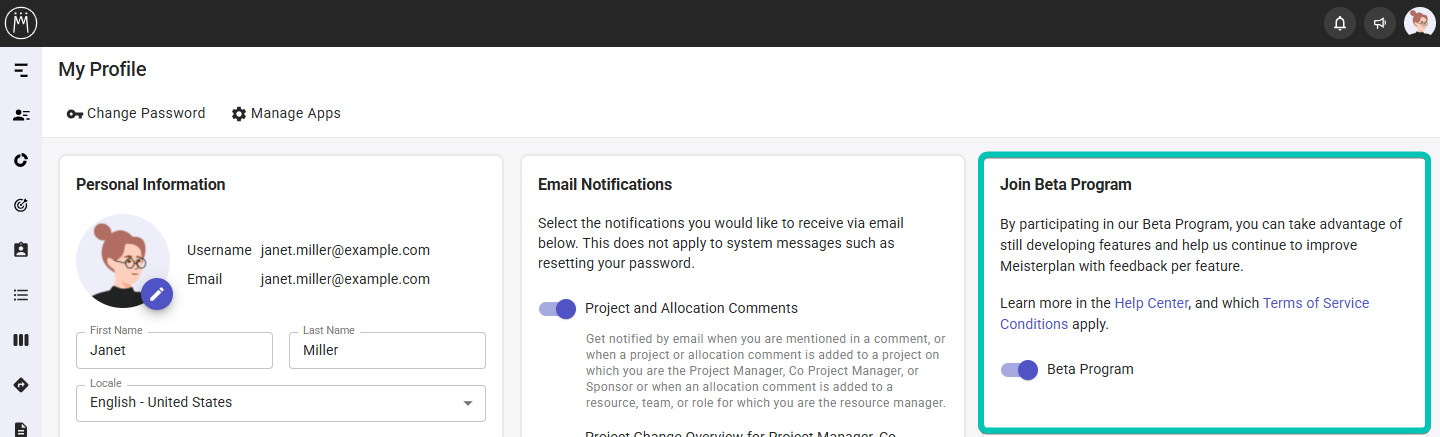Open the user avatar menu

pyautogui.click(x=1419, y=22)
